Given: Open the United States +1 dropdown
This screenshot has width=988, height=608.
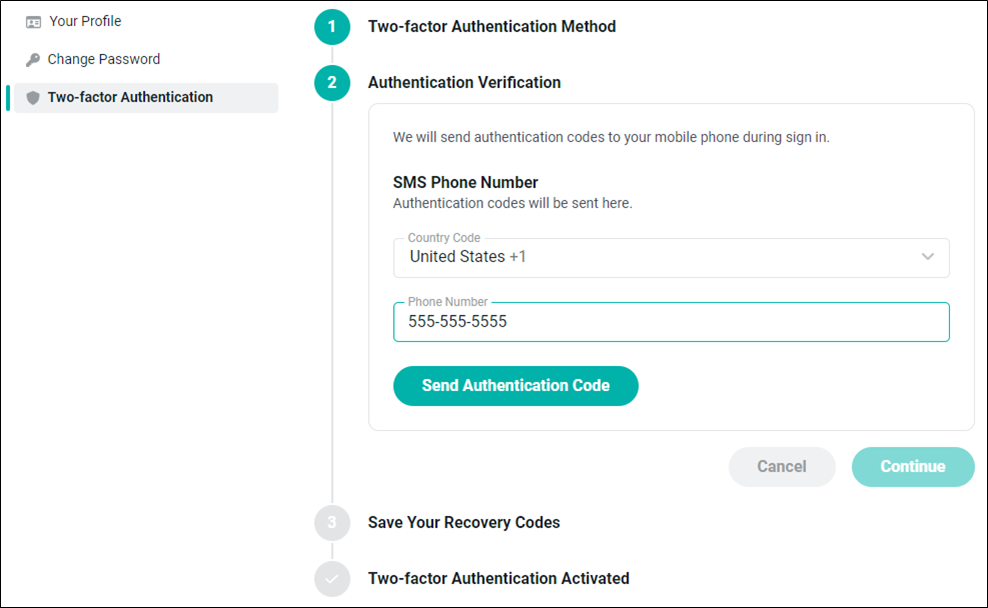Looking at the screenshot, I should (671, 258).
